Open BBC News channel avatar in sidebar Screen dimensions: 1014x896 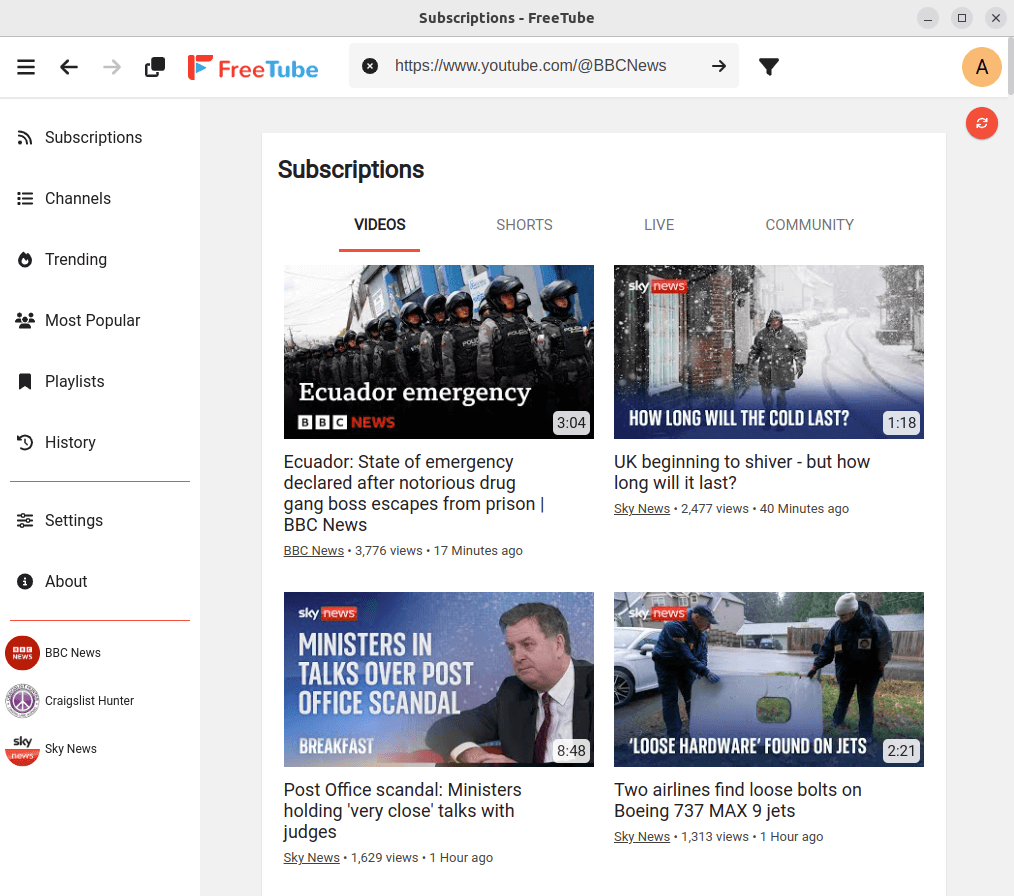23,653
